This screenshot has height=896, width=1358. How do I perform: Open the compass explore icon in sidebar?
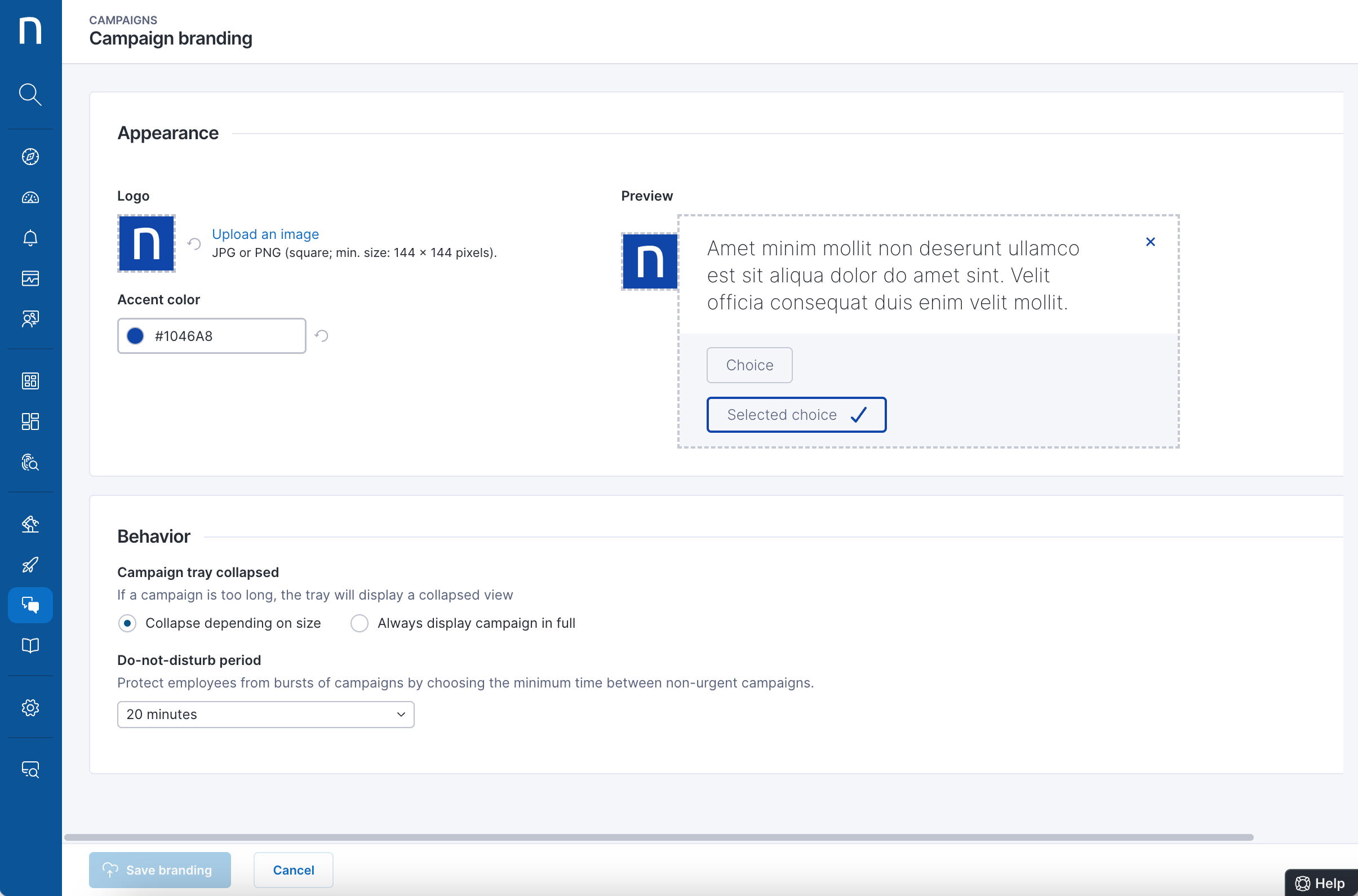coord(30,157)
